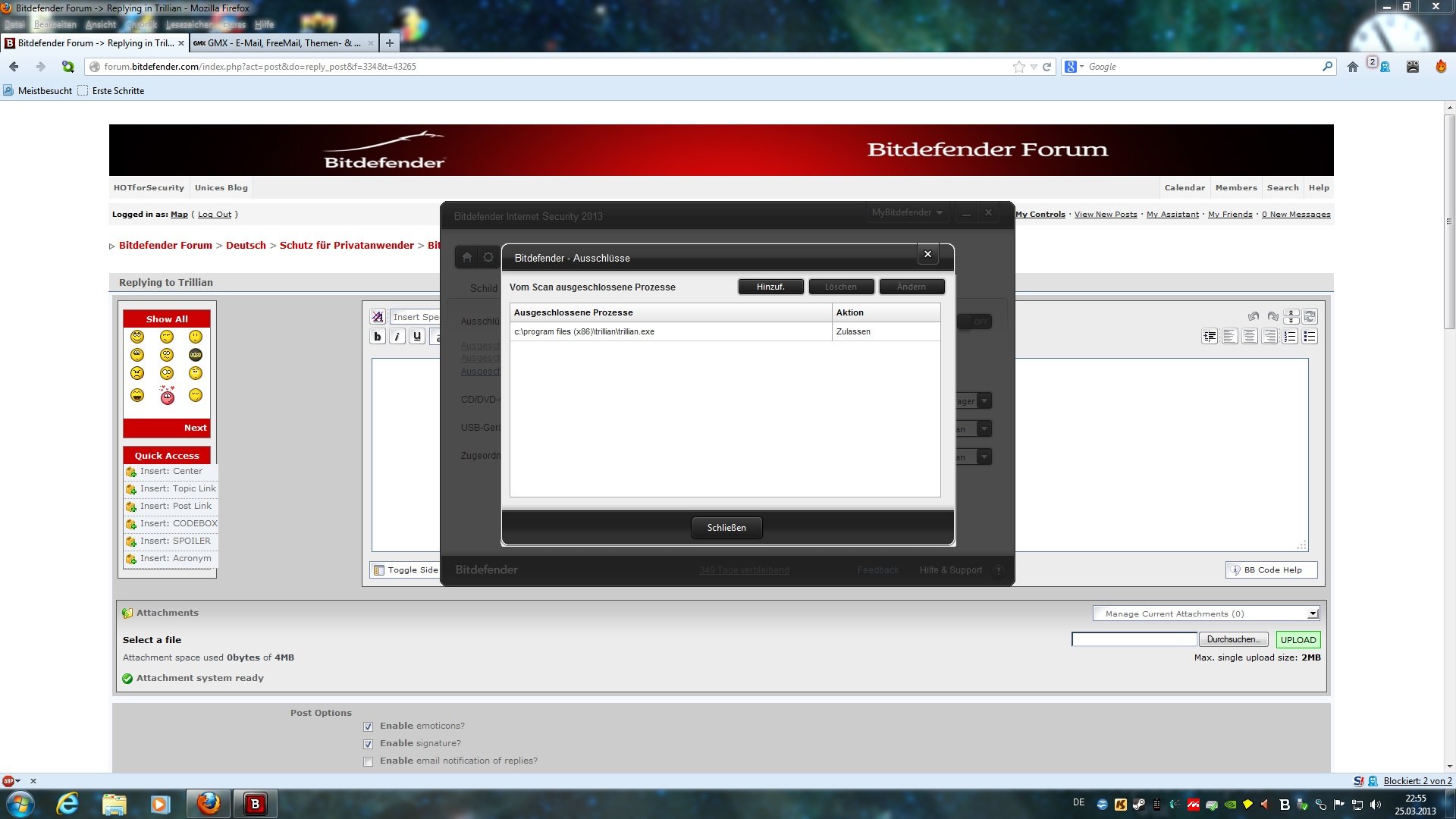Click Next in the emoticons panel
Screen dimensions: 1456x819
point(195,428)
